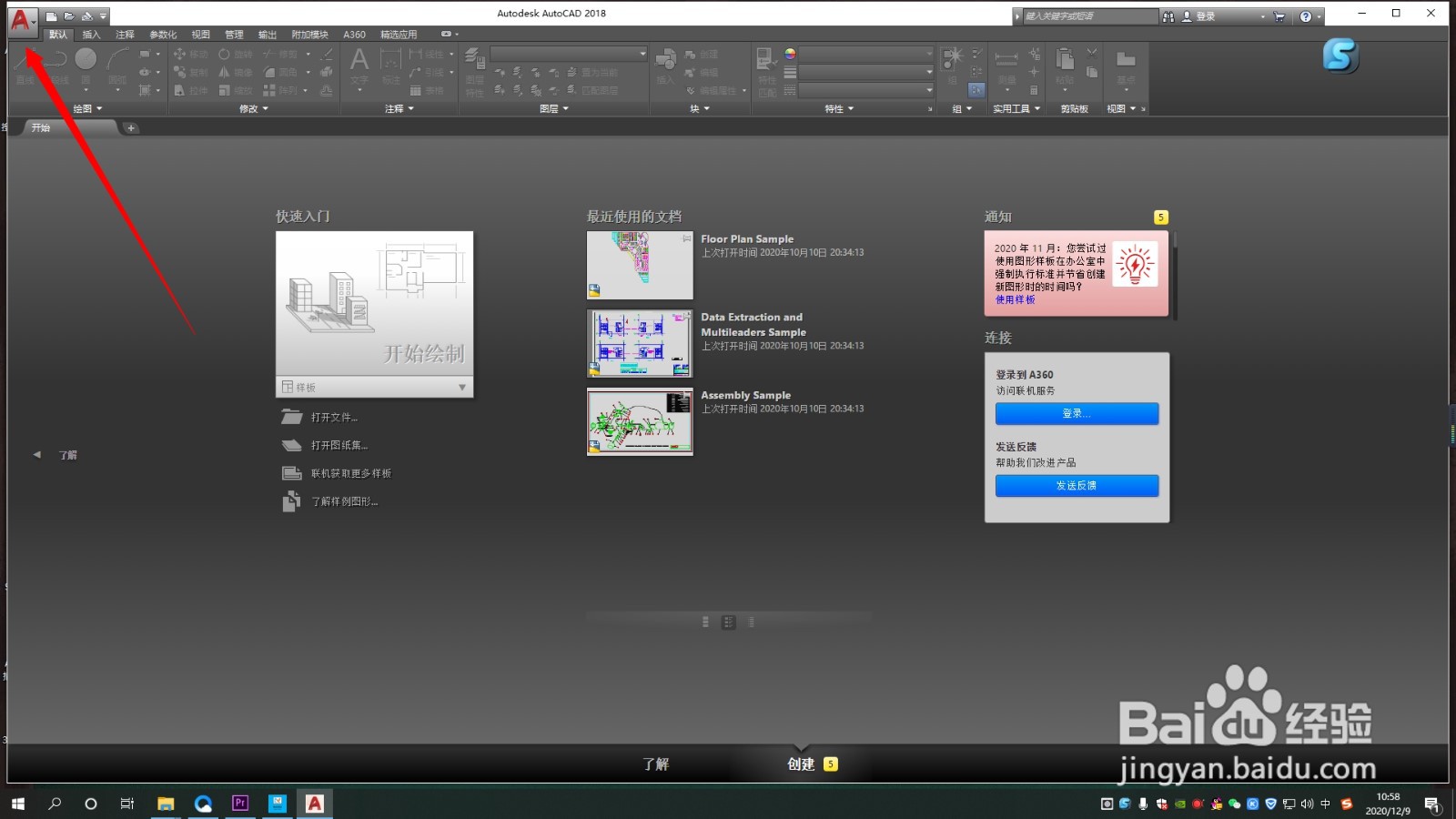Screen dimensions: 1456x819
Task: Expand the 实用工具 panel
Action: [x=1016, y=108]
